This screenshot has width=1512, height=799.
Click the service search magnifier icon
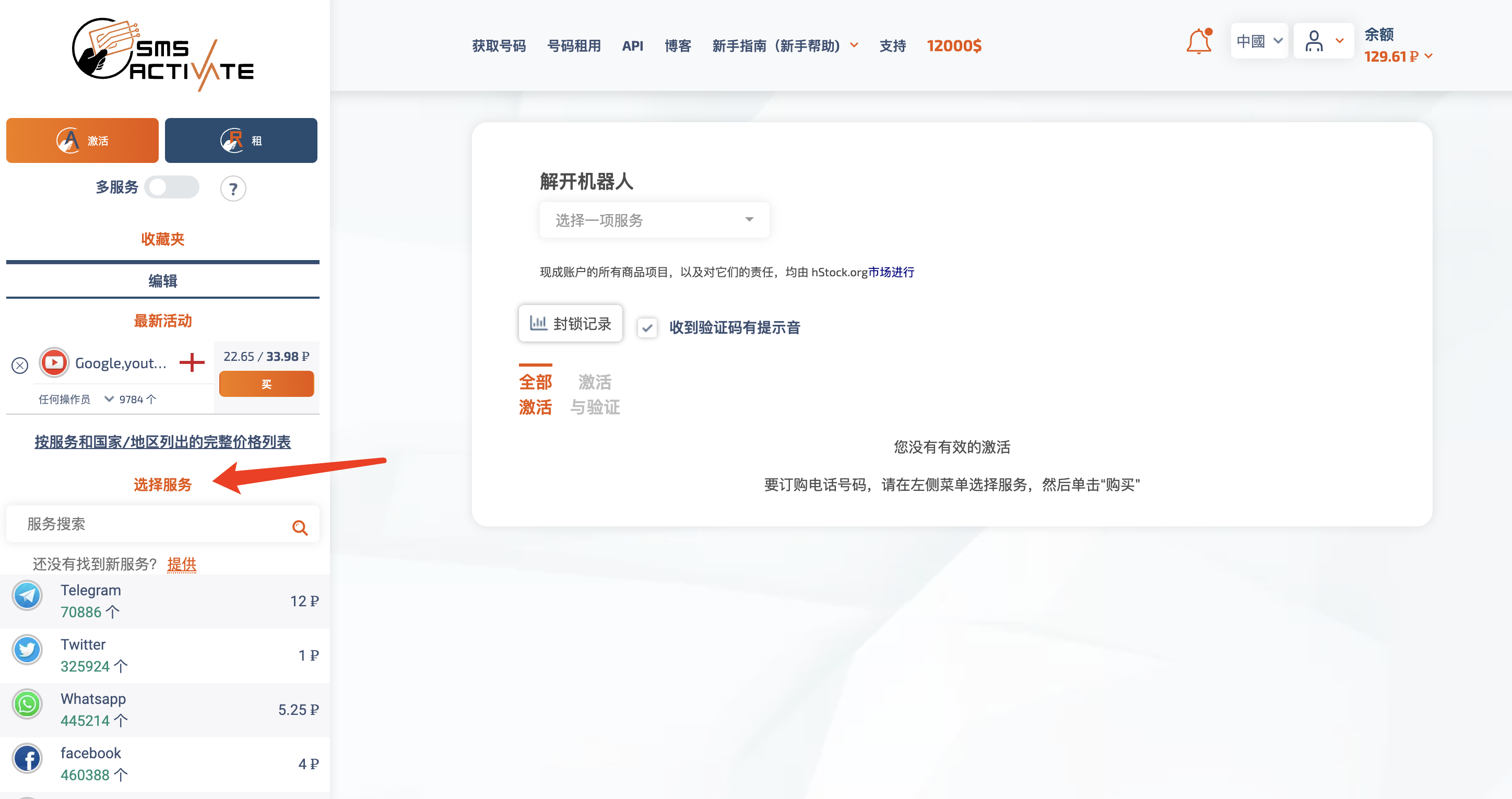tap(300, 527)
